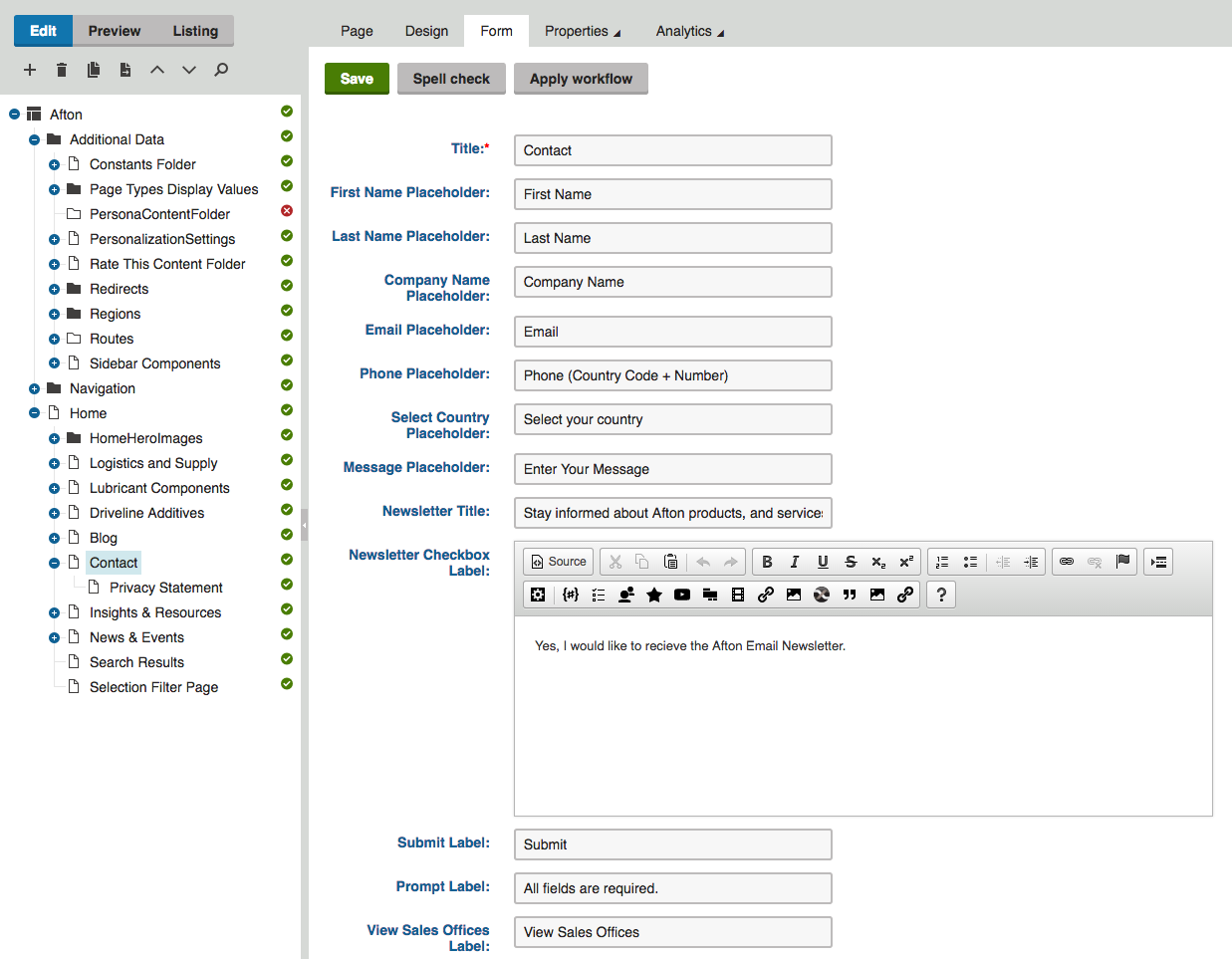Image resolution: width=1232 pixels, height=959 pixels.
Task: Move page up with the up arrow icon
Action: 157,70
